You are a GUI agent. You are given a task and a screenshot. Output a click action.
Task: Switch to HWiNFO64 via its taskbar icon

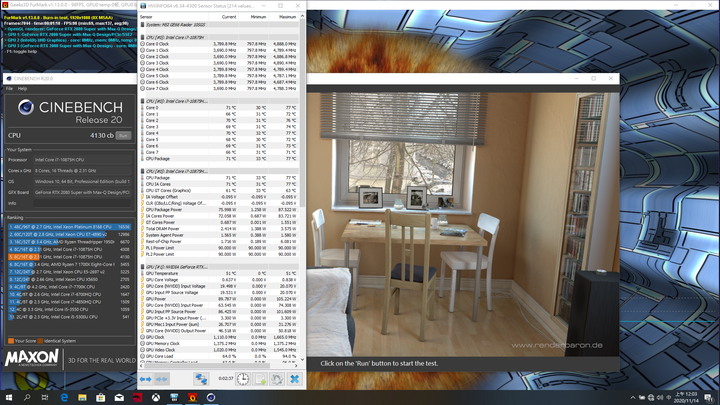point(174,398)
